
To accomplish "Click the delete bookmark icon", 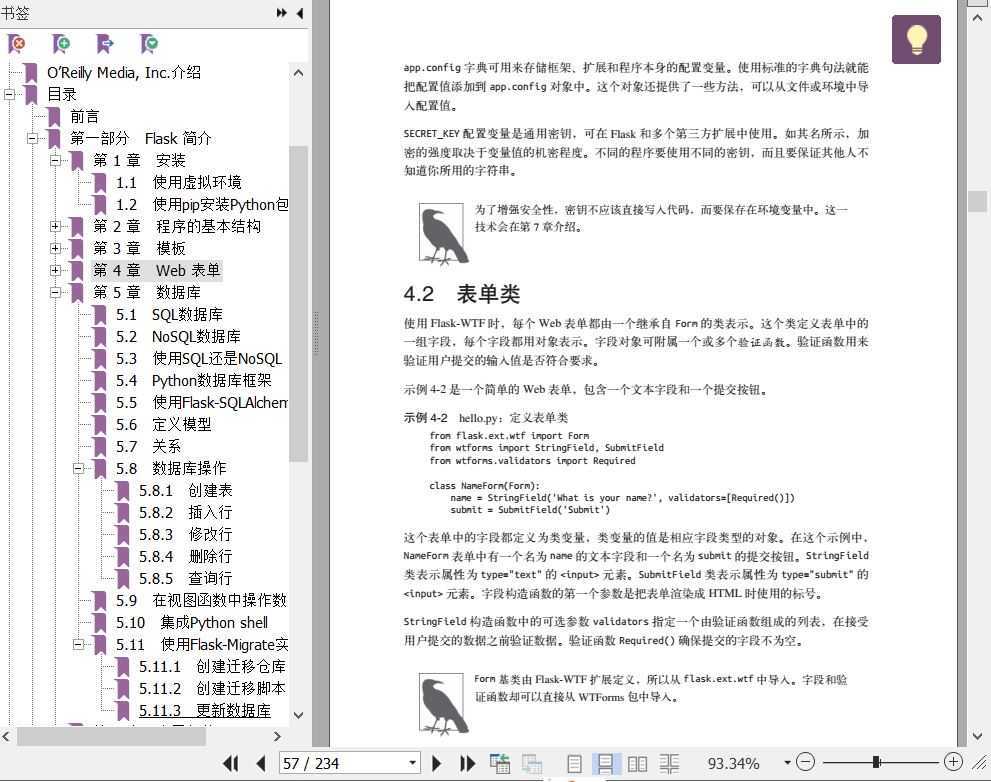I will (16, 44).
